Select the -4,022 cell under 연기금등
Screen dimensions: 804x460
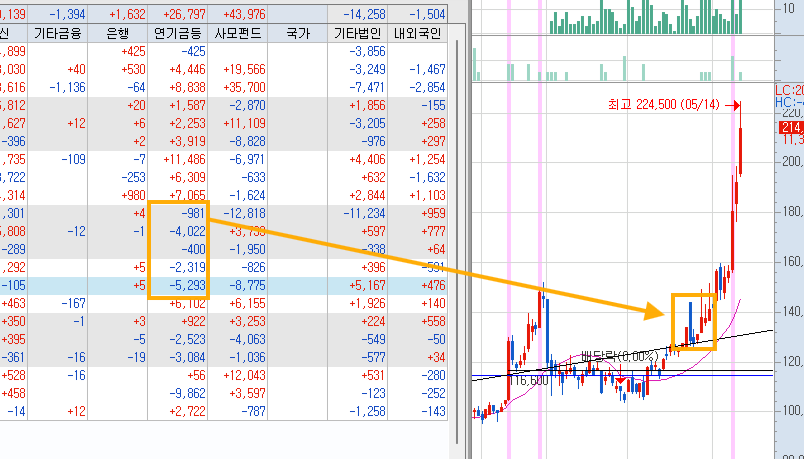187,231
